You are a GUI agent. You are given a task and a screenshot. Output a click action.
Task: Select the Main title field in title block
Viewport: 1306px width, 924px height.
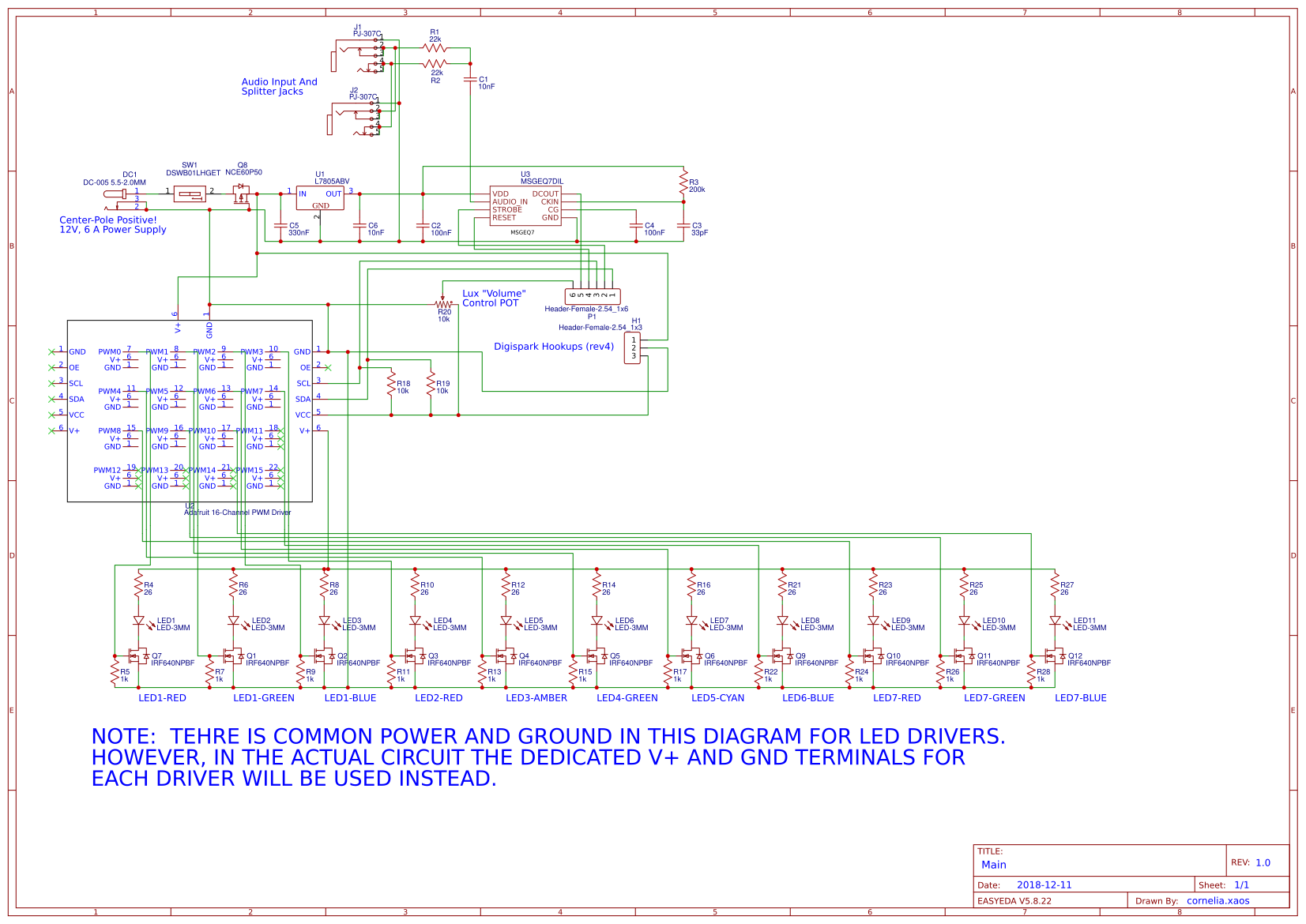993,865
